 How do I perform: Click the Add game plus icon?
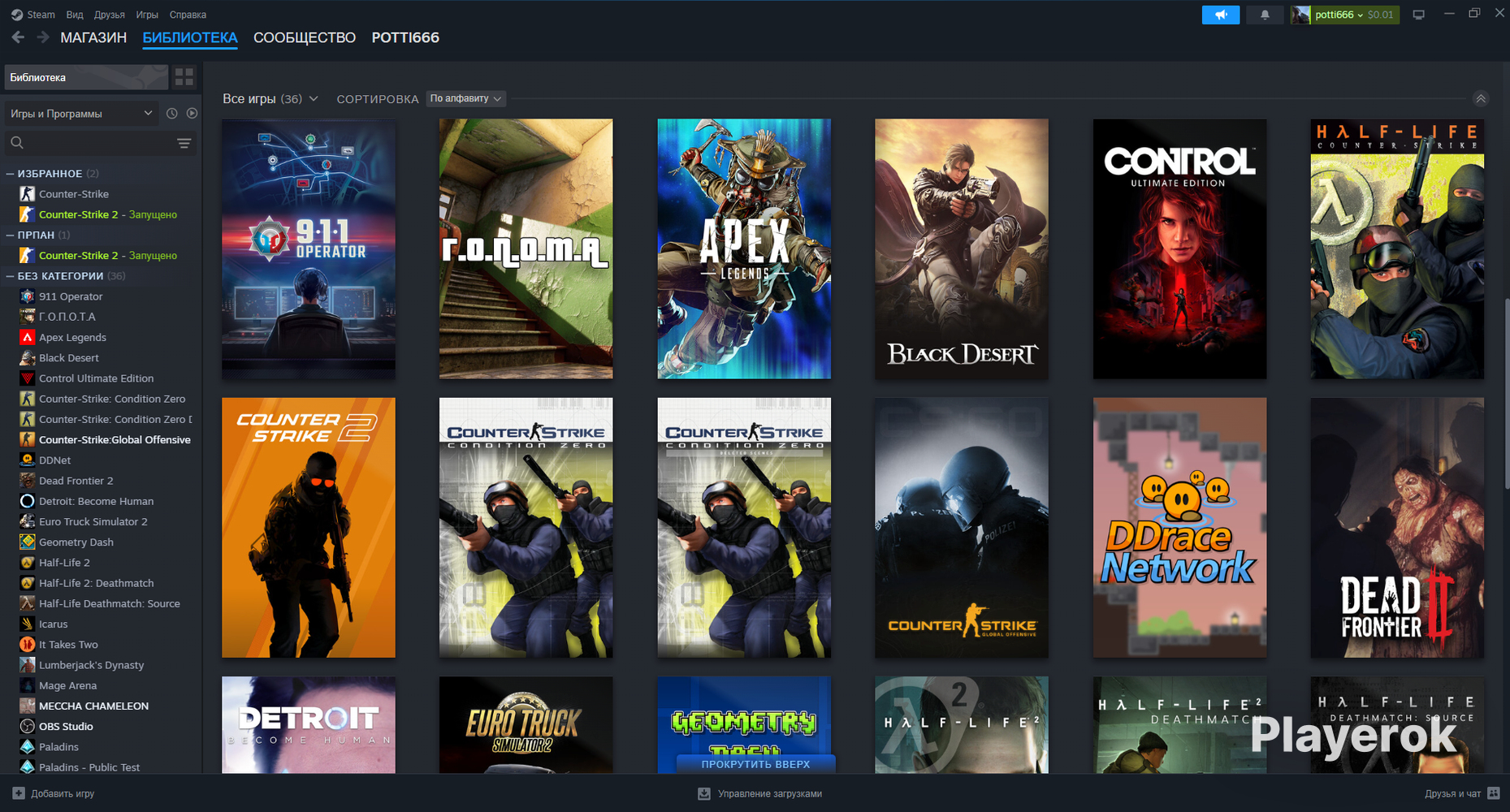coord(19,793)
